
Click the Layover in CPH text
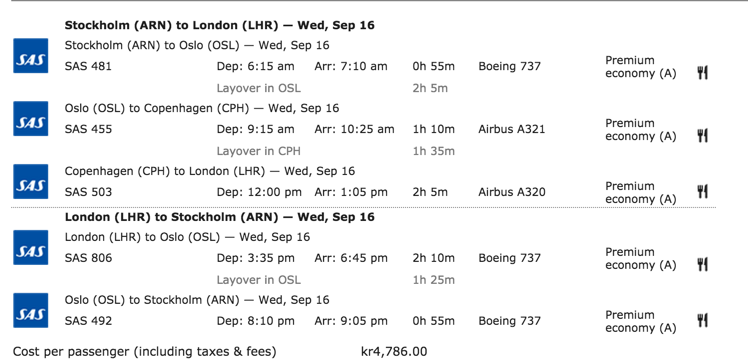coord(259,151)
